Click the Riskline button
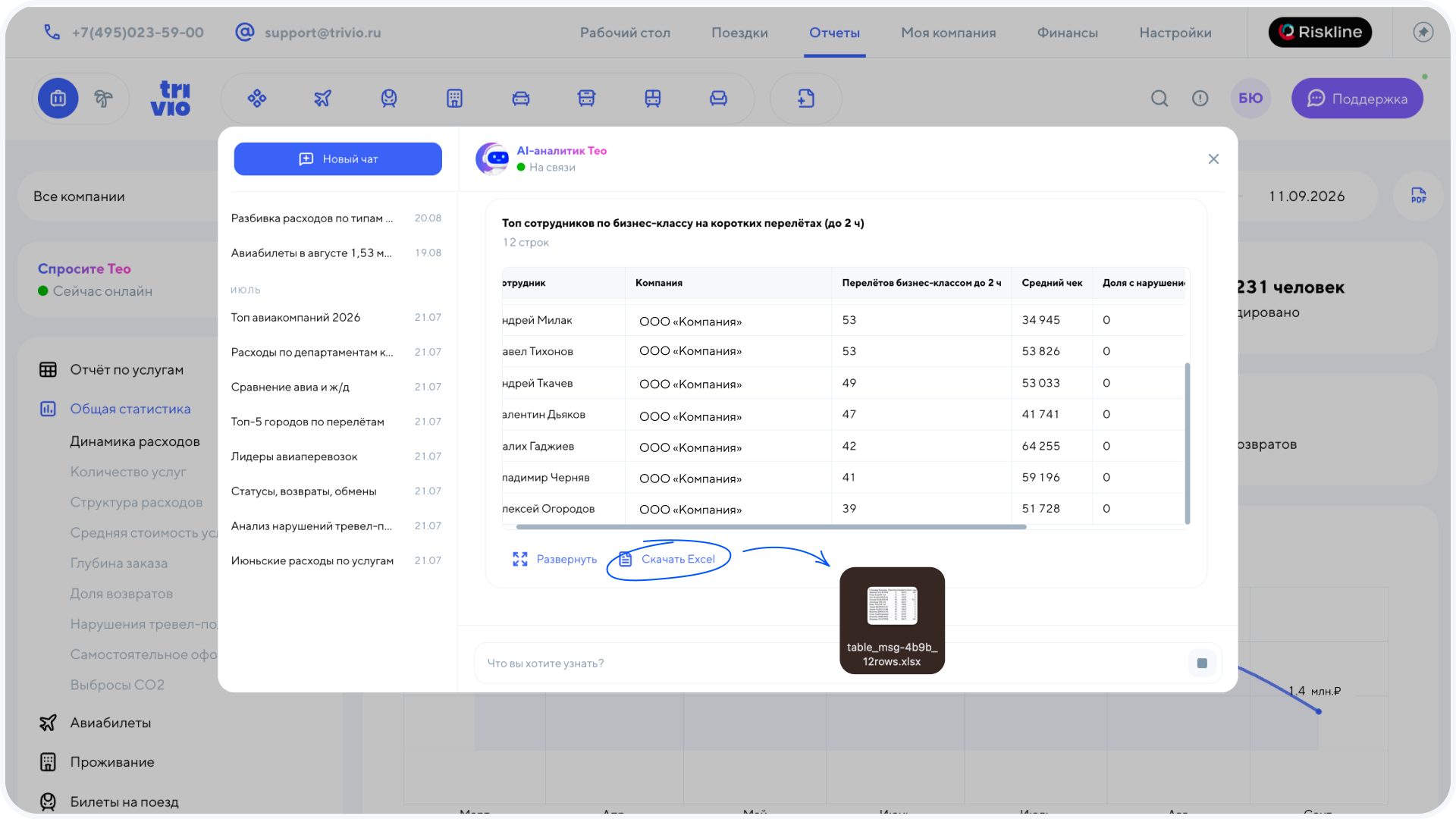Viewport: 1456px width, 819px height. tap(1320, 32)
